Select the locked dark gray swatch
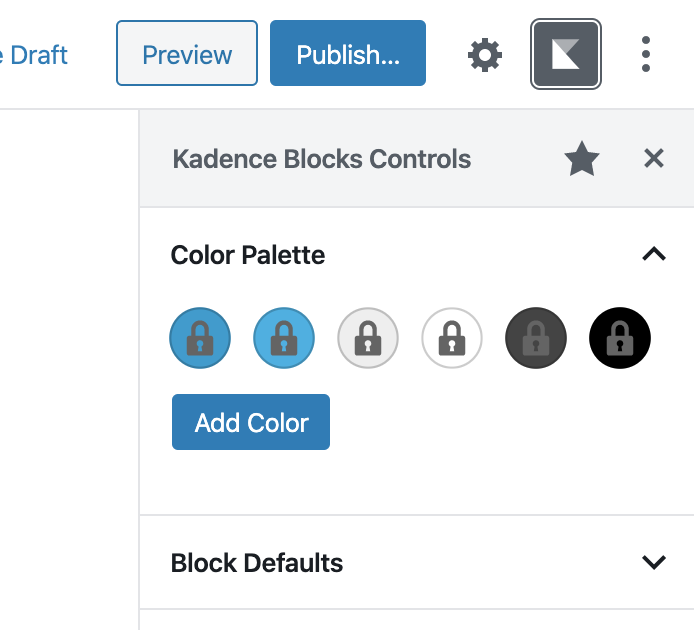Image resolution: width=694 pixels, height=630 pixels. (x=536, y=338)
